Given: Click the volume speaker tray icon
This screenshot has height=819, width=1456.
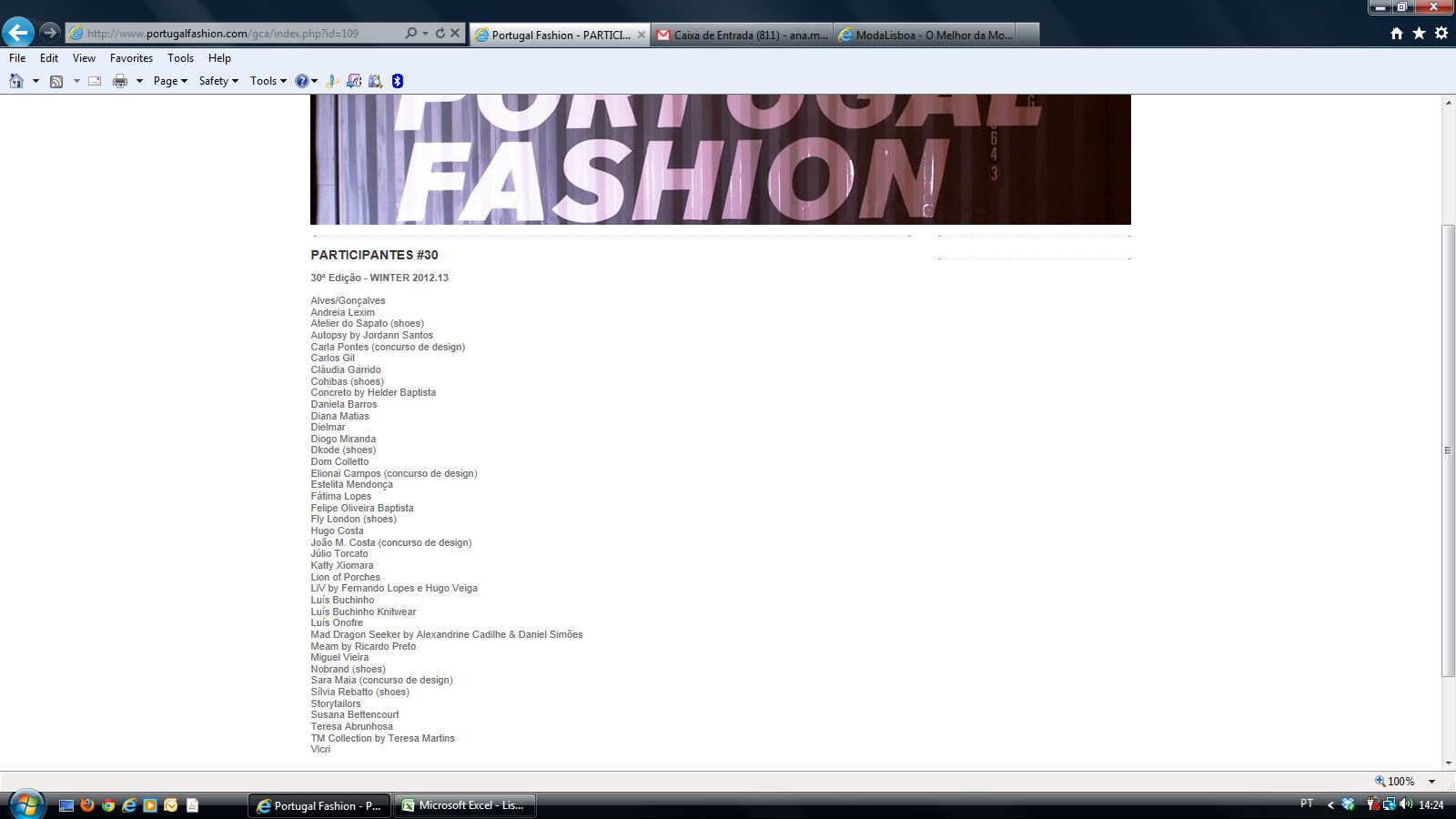Looking at the screenshot, I should point(1407,804).
